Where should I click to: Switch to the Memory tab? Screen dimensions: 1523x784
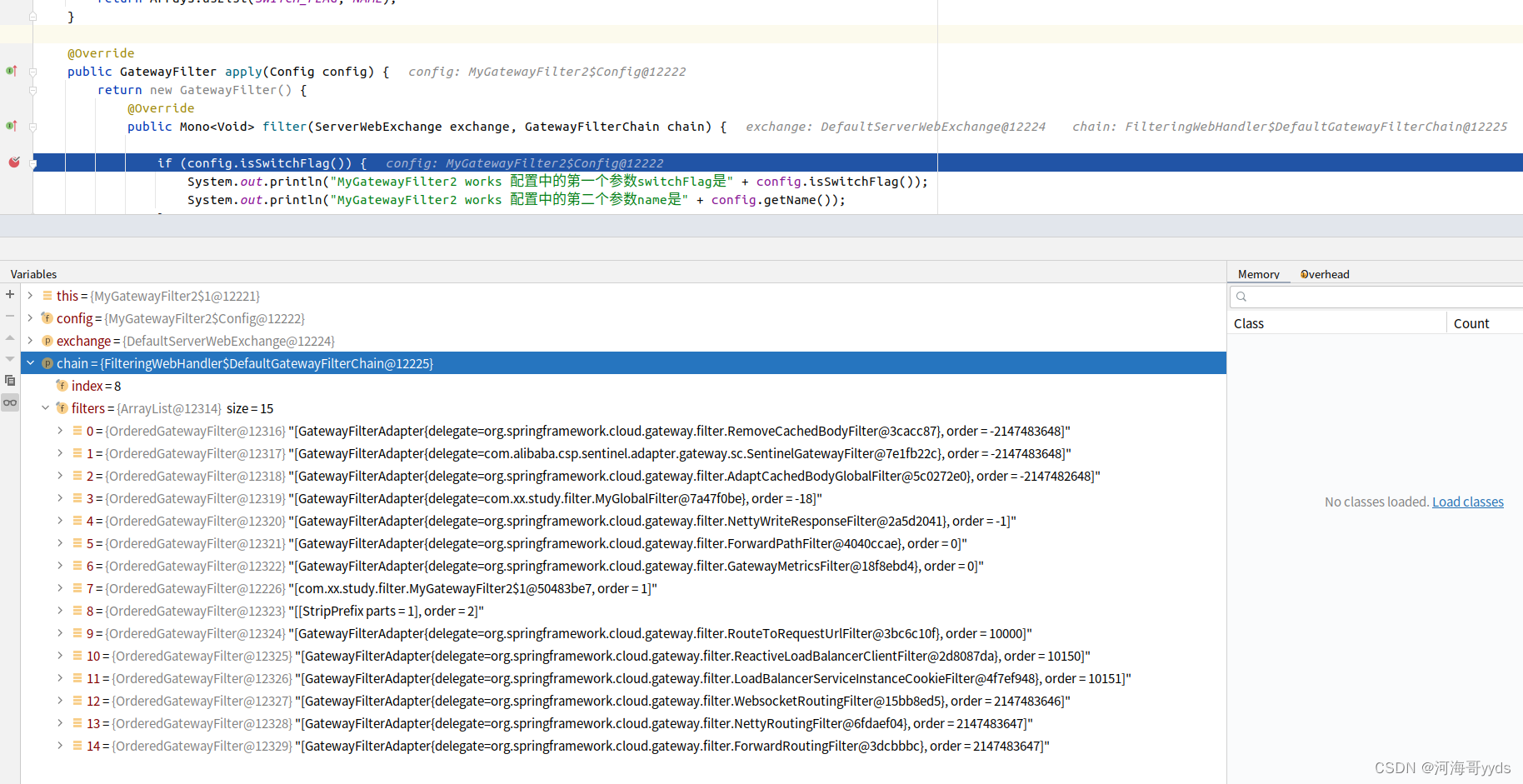coord(1259,273)
